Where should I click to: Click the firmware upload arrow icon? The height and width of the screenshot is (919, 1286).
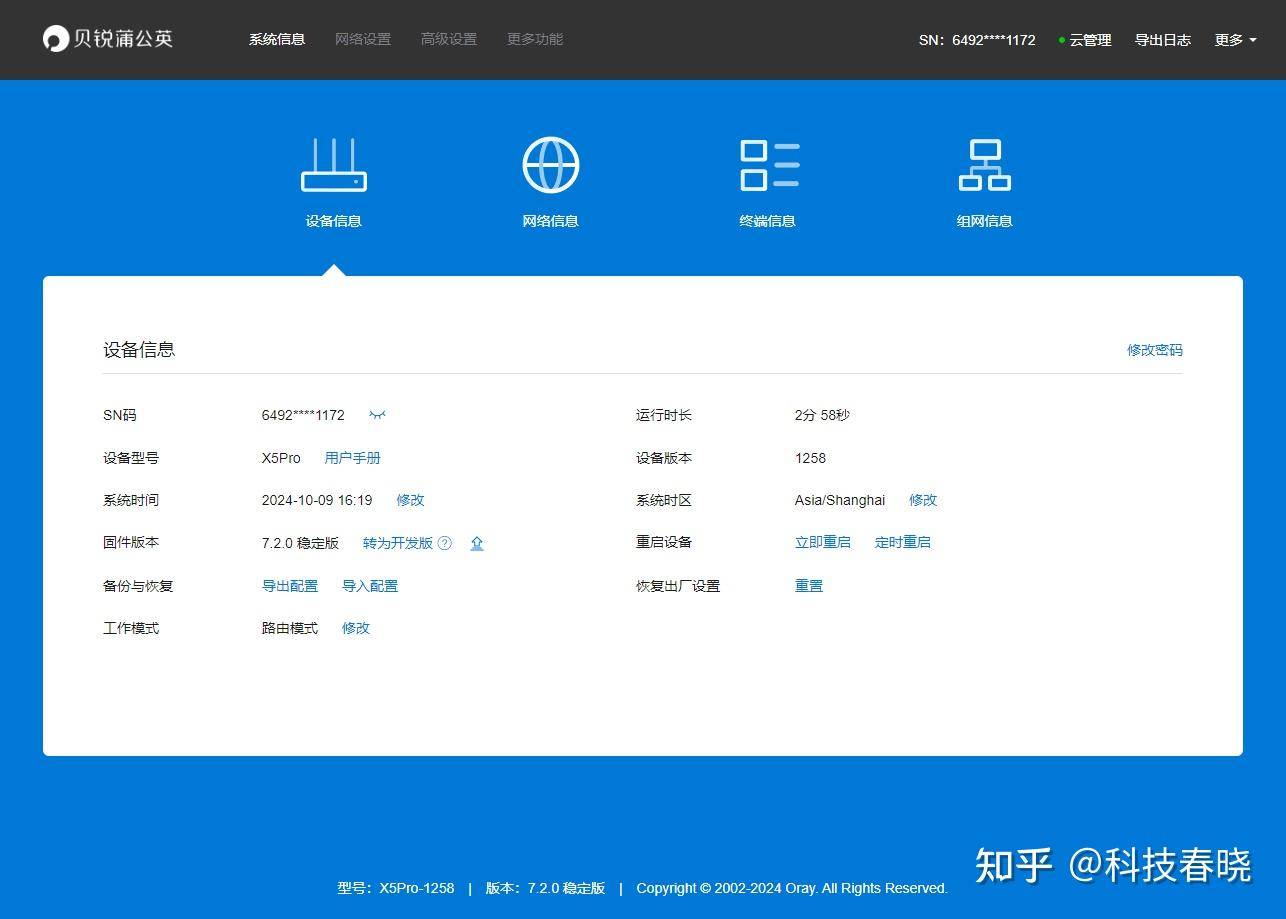[477, 543]
